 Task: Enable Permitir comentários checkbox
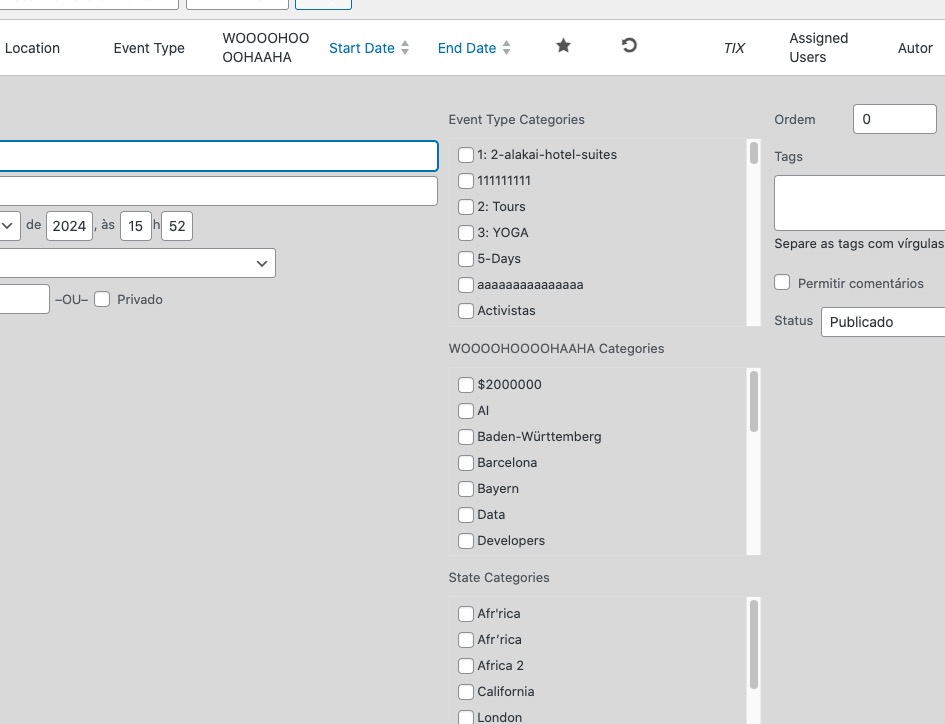click(x=782, y=282)
